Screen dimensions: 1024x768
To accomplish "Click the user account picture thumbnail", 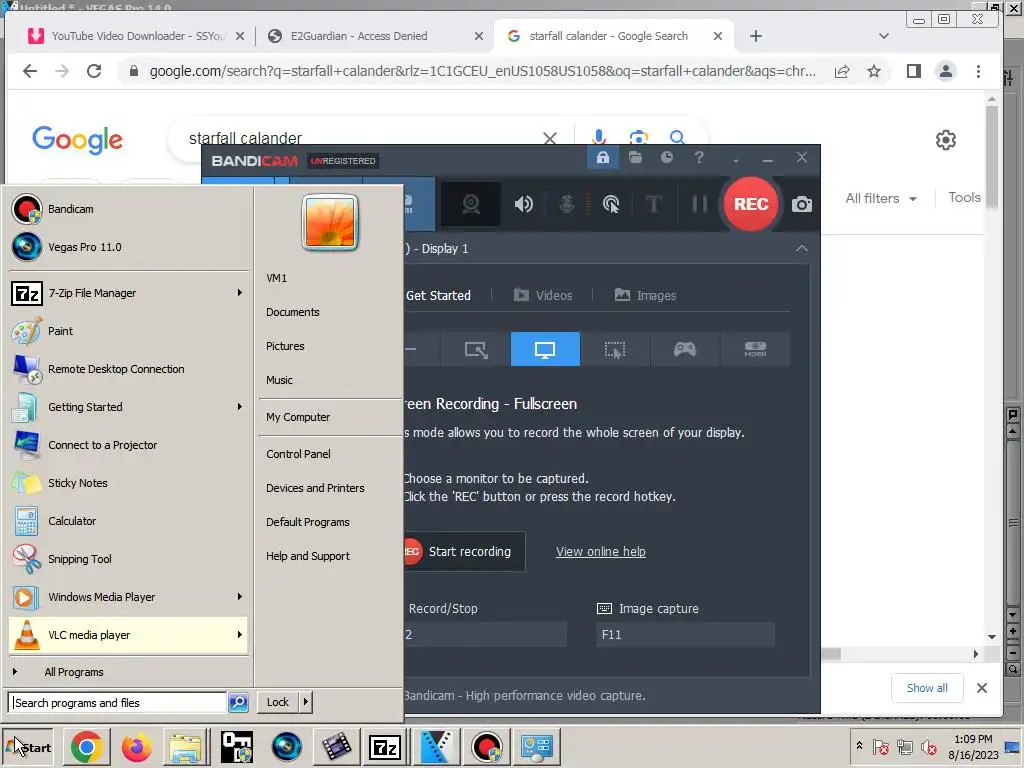I will (x=330, y=223).
